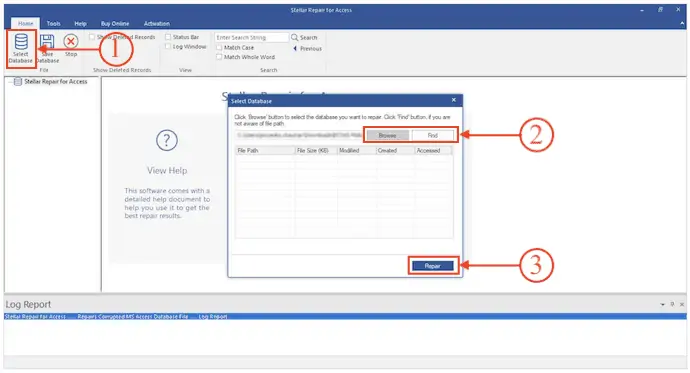The height and width of the screenshot is (373, 690).
Task: Click the database file path field
Action: (x=299, y=135)
